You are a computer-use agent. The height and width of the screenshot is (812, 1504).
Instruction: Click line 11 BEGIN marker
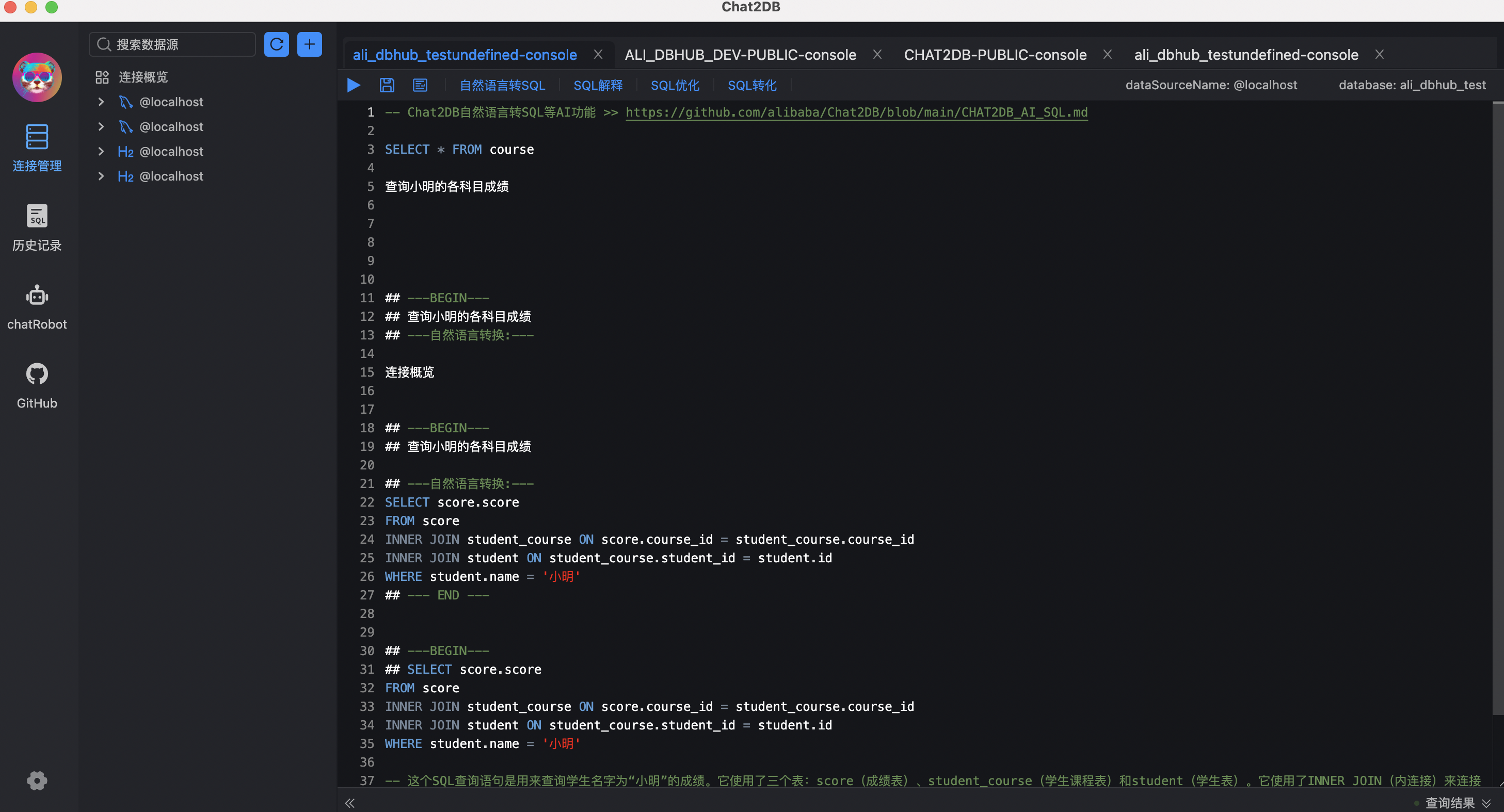pyautogui.click(x=437, y=298)
